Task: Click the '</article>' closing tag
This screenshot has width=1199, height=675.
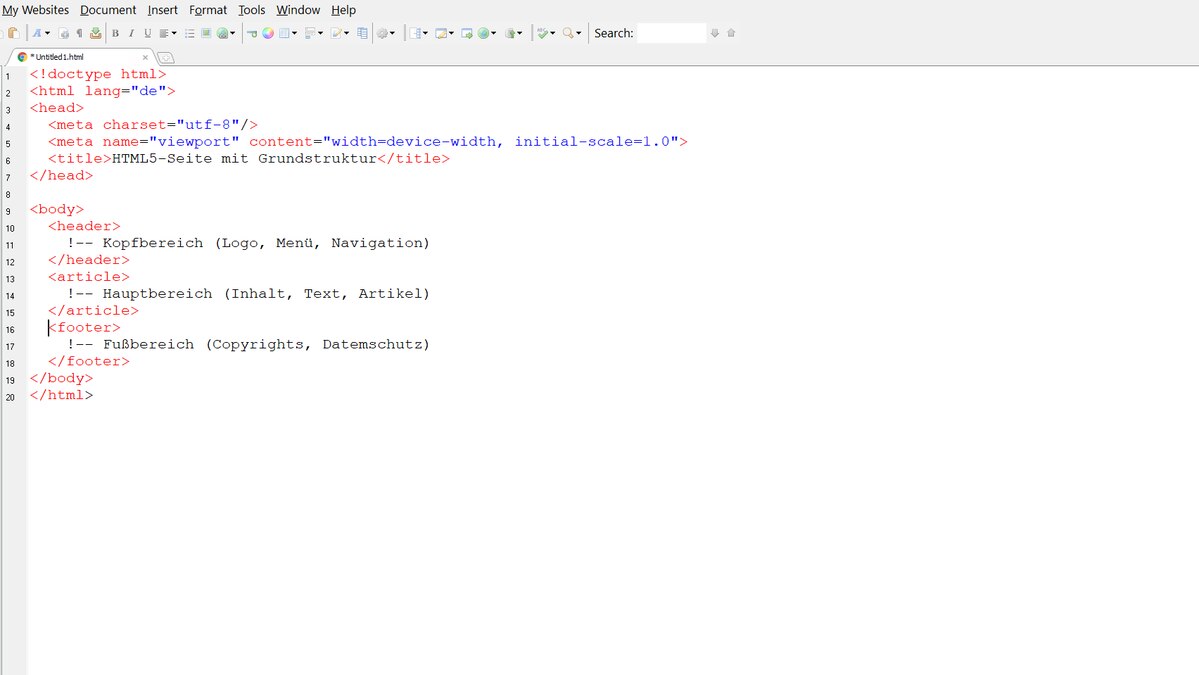Action: 93,310
